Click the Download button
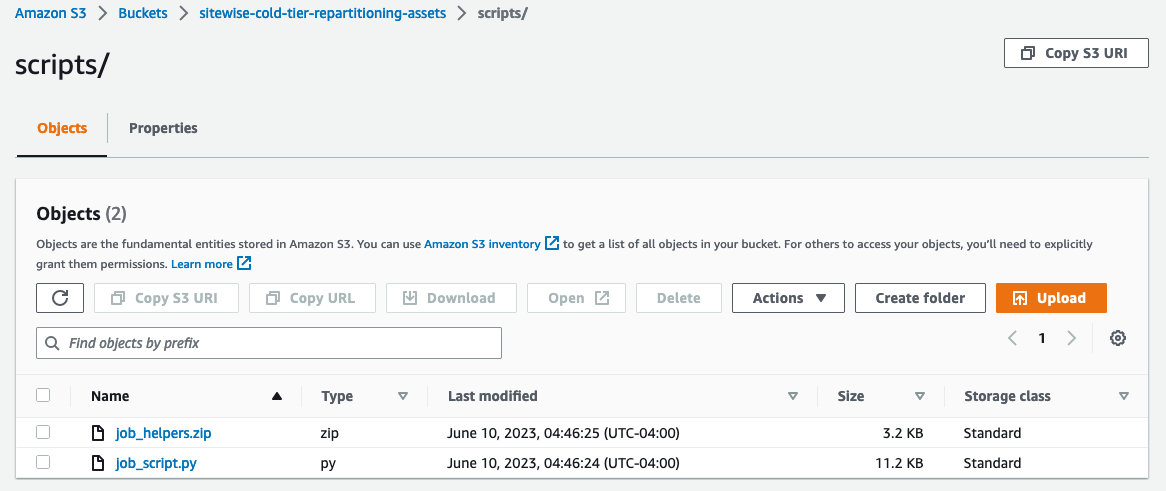Viewport: 1166px width, 491px height. click(451, 298)
